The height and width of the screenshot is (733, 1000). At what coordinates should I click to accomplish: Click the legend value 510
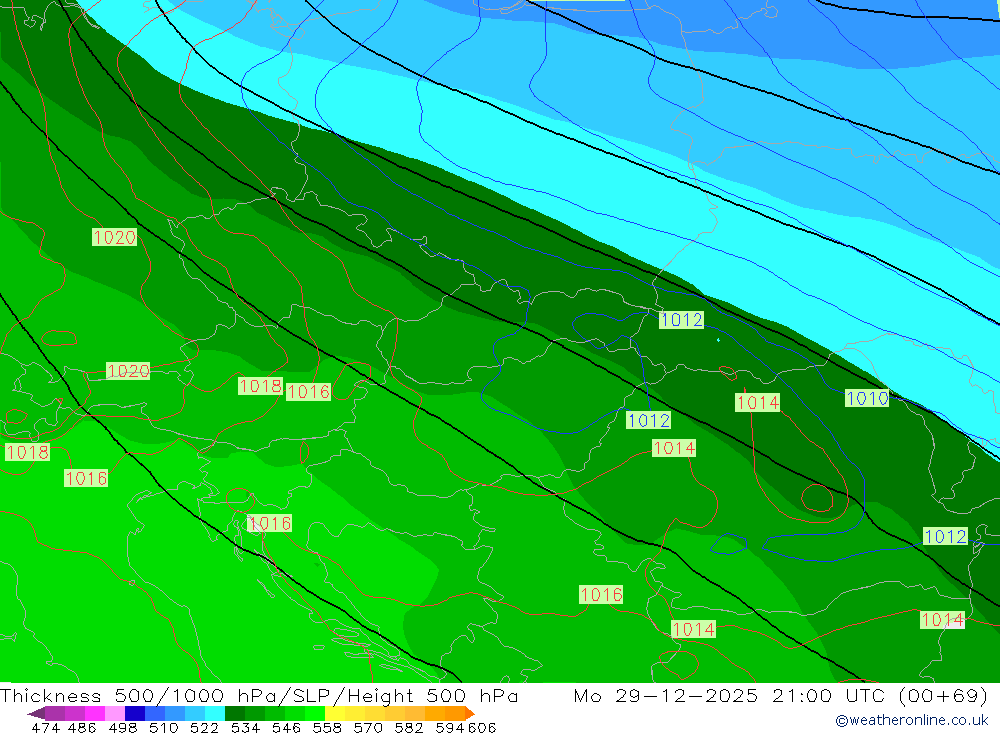pyautogui.click(x=163, y=727)
